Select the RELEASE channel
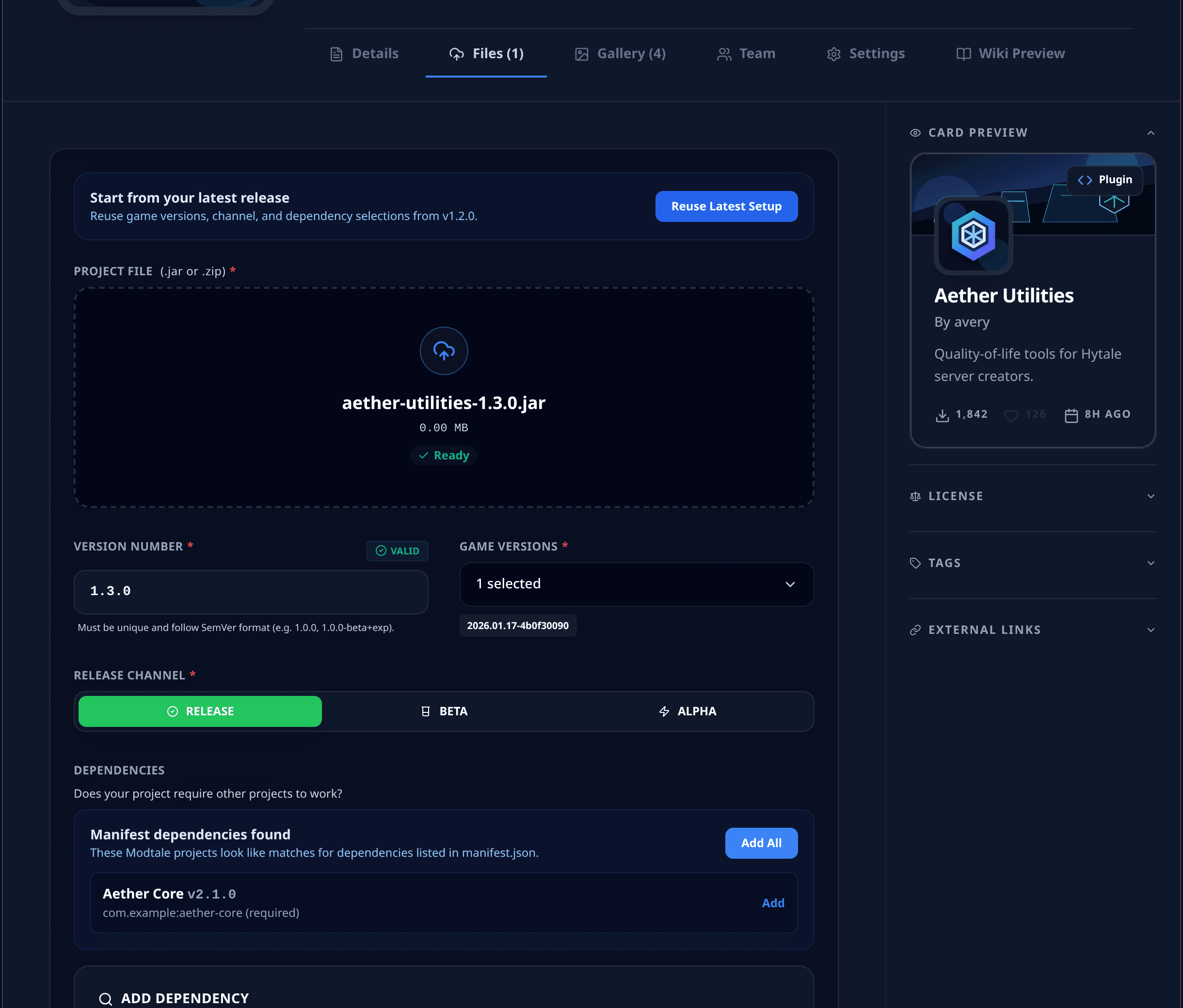This screenshot has height=1008, width=1183. [x=200, y=711]
